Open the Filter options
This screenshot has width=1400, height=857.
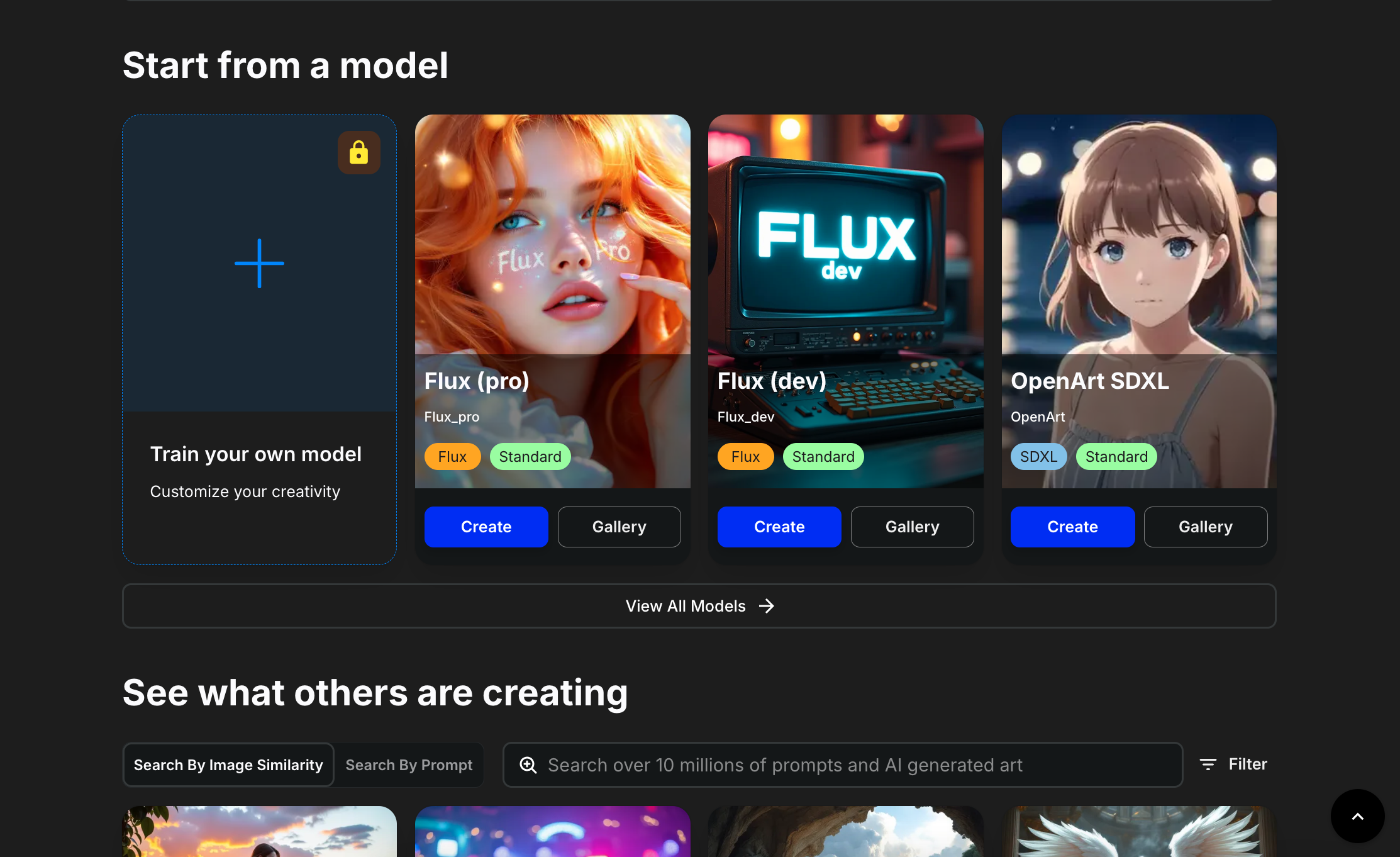1233,765
